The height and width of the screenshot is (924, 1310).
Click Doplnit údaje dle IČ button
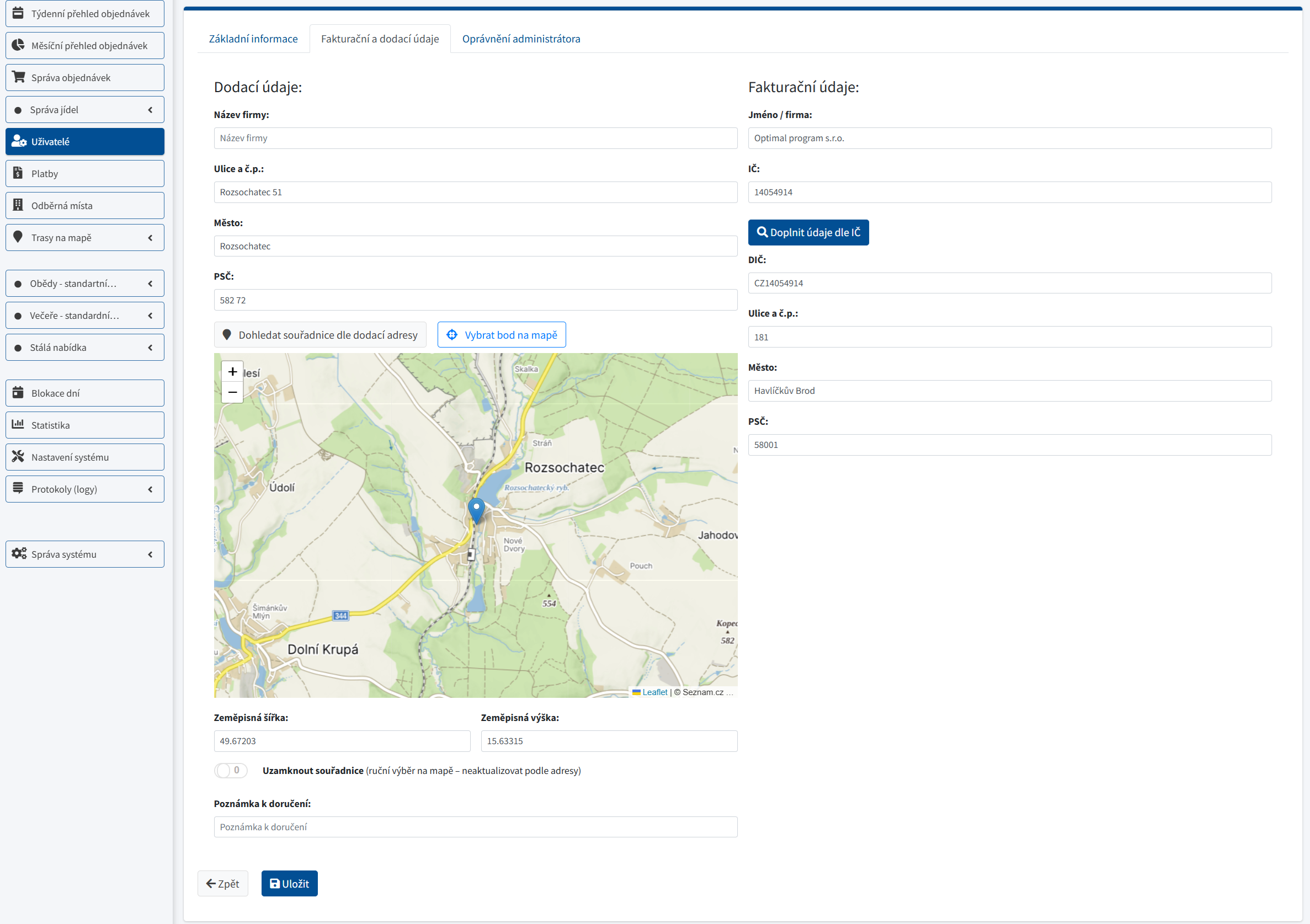pyautogui.click(x=808, y=232)
